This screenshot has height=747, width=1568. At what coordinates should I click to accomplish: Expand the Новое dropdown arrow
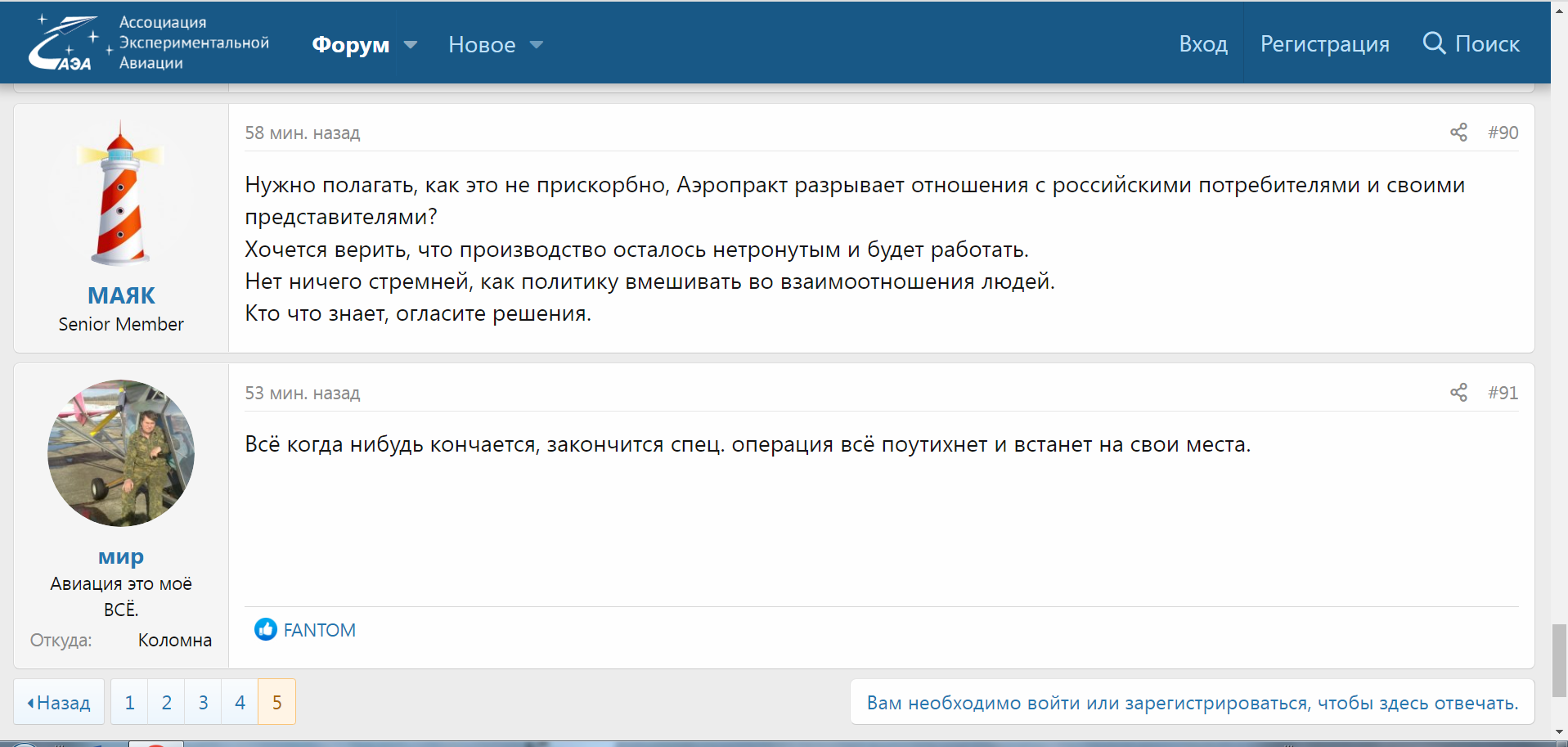tap(537, 45)
